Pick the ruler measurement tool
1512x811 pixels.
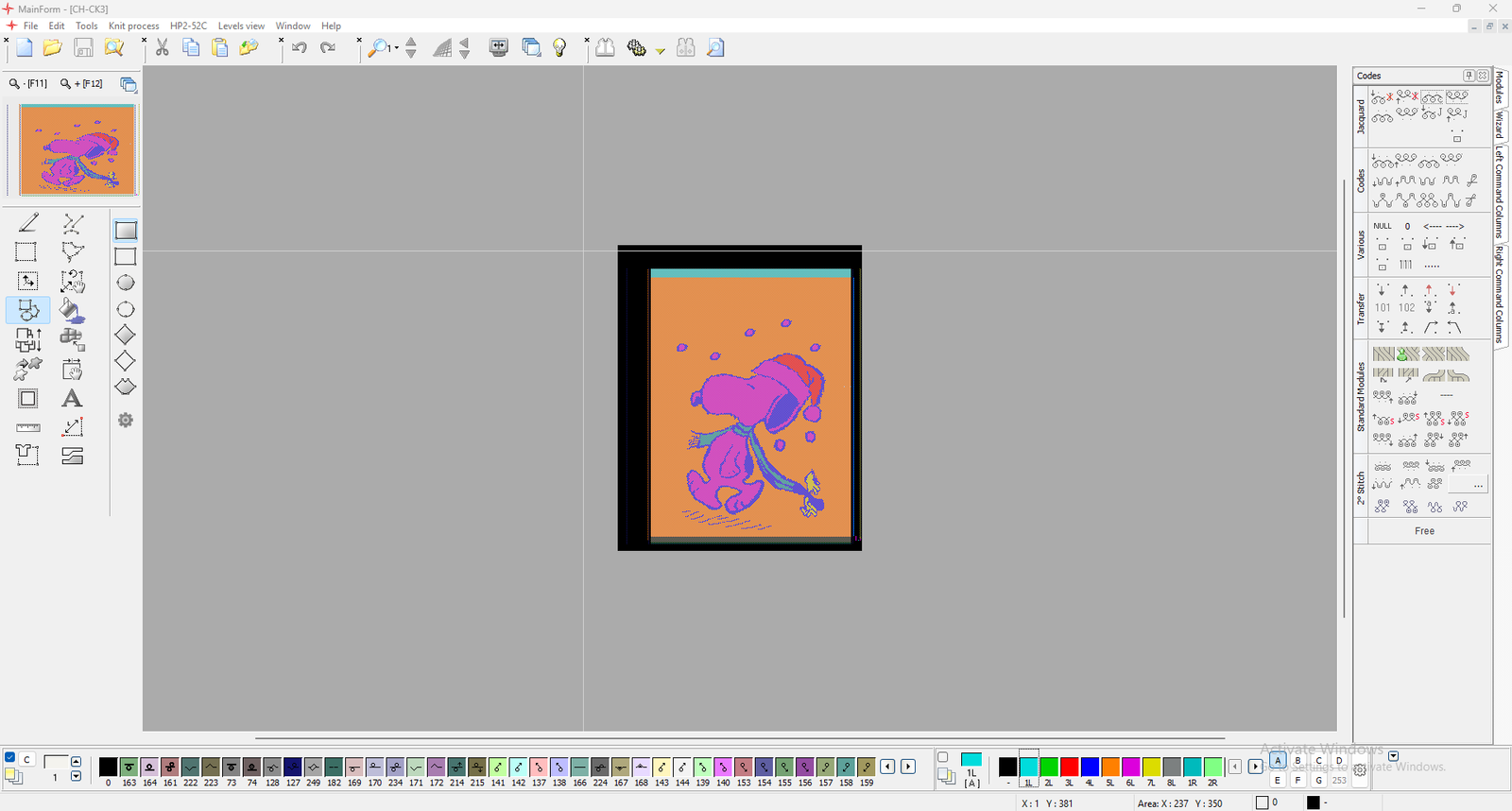(28, 427)
